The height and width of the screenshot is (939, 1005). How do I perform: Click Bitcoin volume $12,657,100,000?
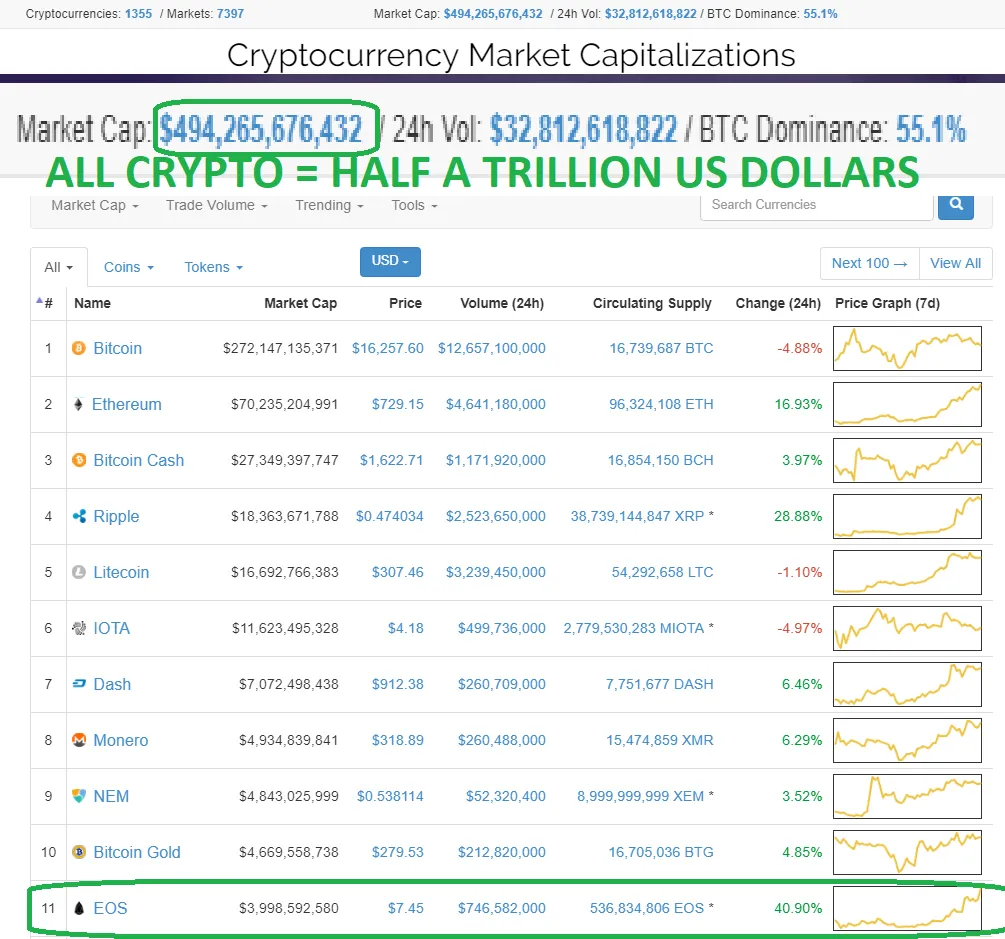point(492,348)
